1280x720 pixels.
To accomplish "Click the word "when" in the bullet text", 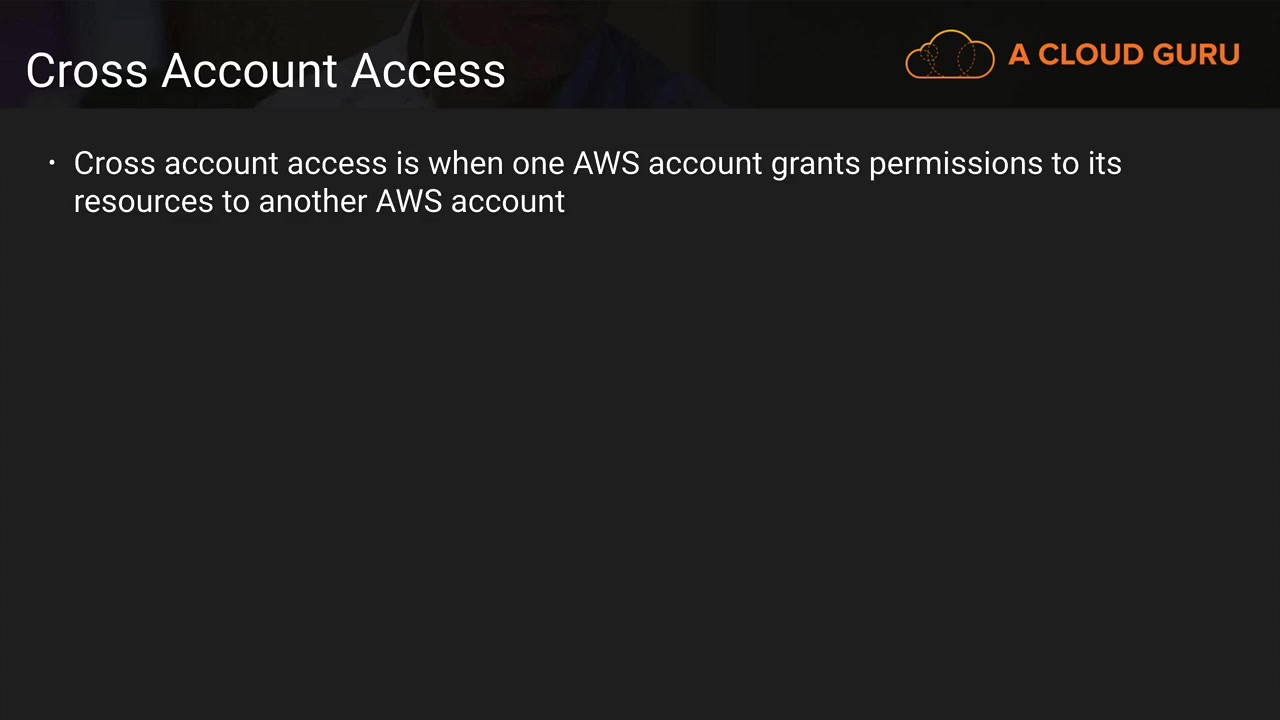I will point(465,163).
